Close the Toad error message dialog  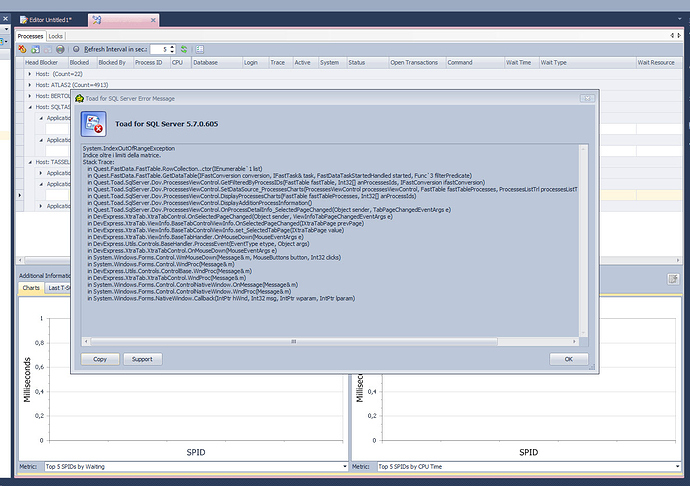pos(587,98)
